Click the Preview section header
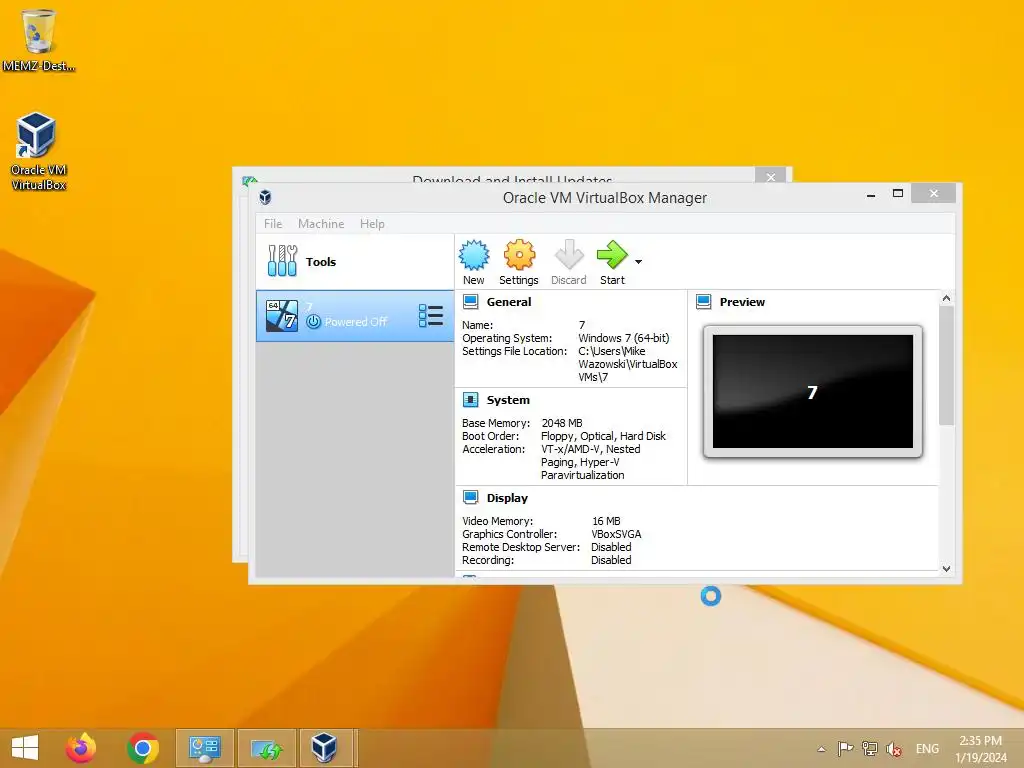Image resolution: width=1024 pixels, height=768 pixels. tap(742, 302)
